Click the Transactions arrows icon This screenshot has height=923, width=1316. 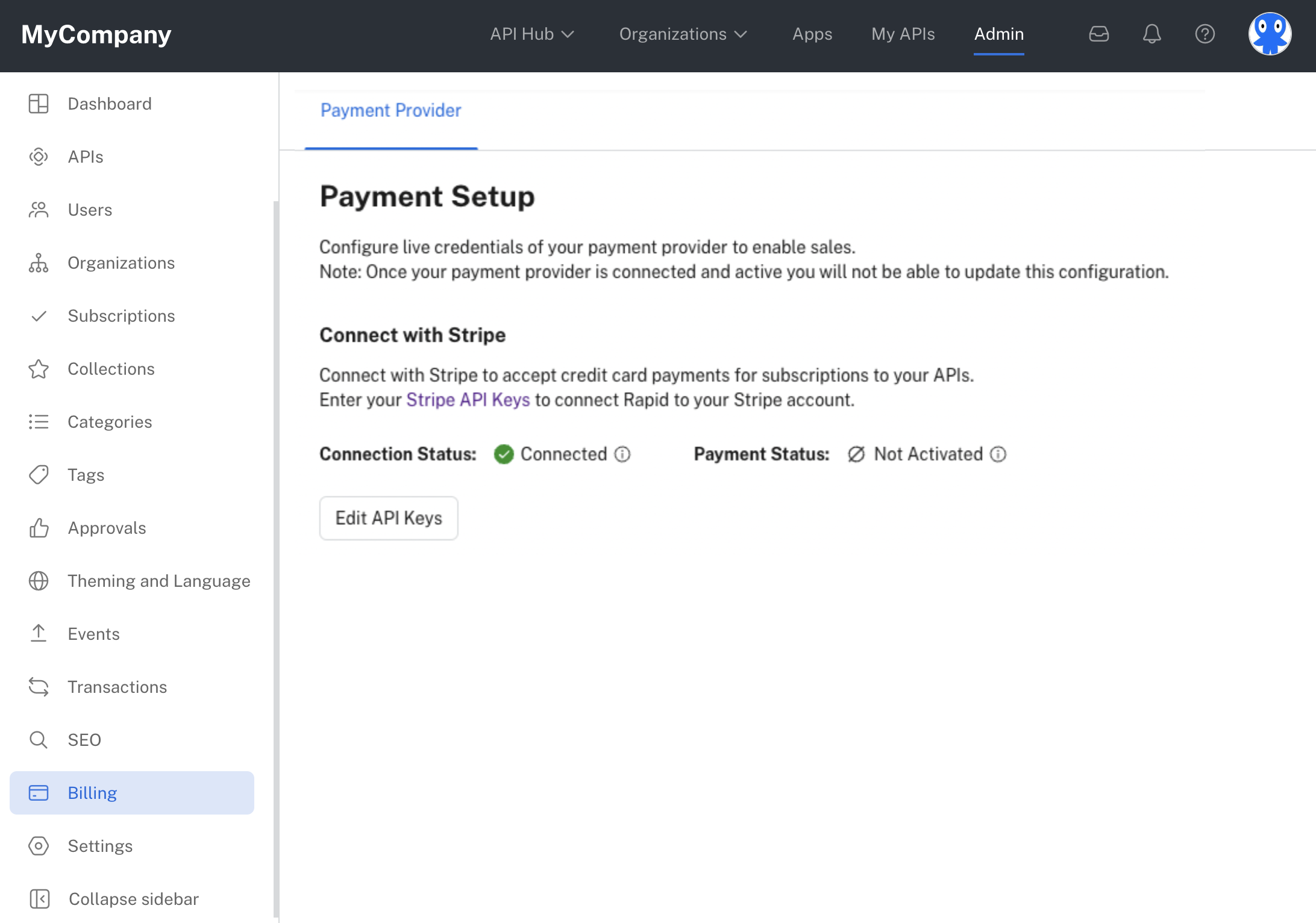[x=39, y=687]
